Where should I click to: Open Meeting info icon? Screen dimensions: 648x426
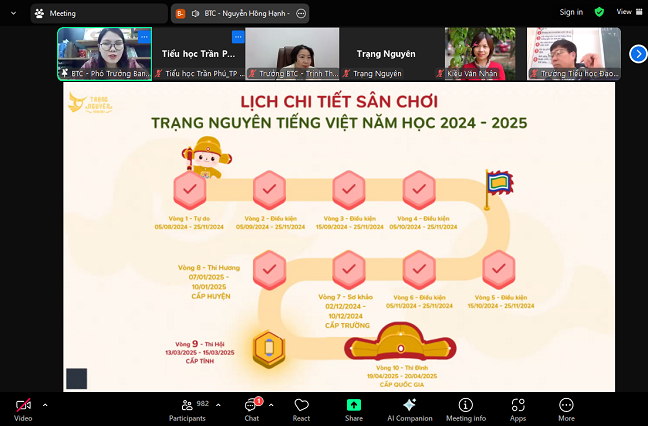tap(466, 405)
